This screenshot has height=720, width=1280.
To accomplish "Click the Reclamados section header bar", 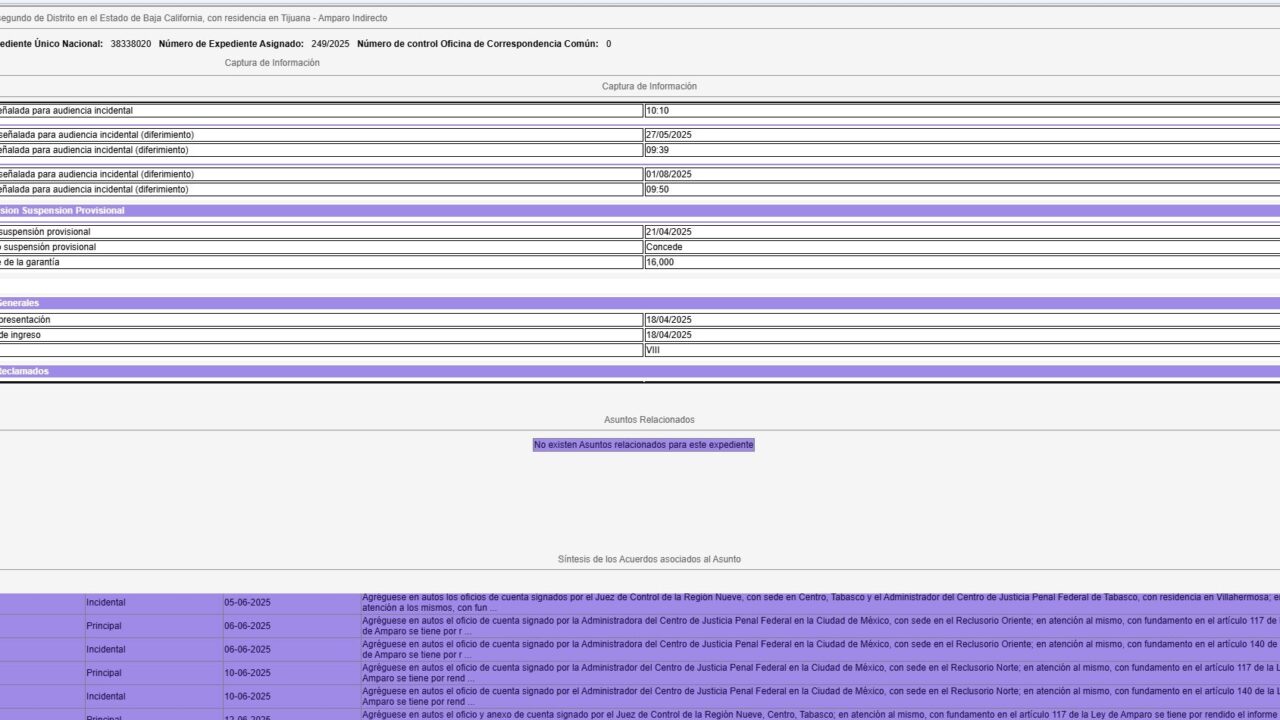I will pyautogui.click(x=640, y=371).
